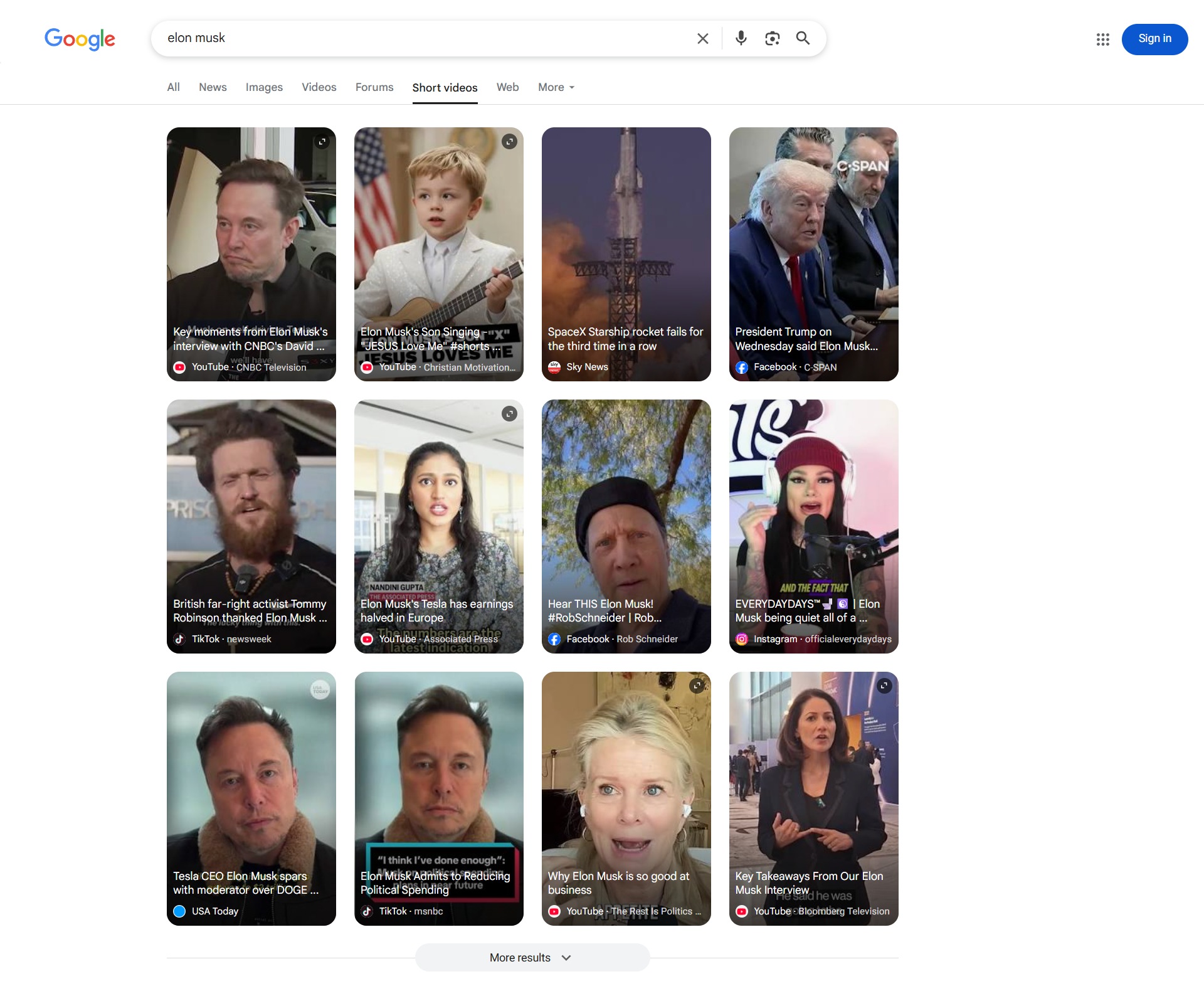Click the Sign in button
This screenshot has height=1001, width=1204.
[x=1154, y=39]
